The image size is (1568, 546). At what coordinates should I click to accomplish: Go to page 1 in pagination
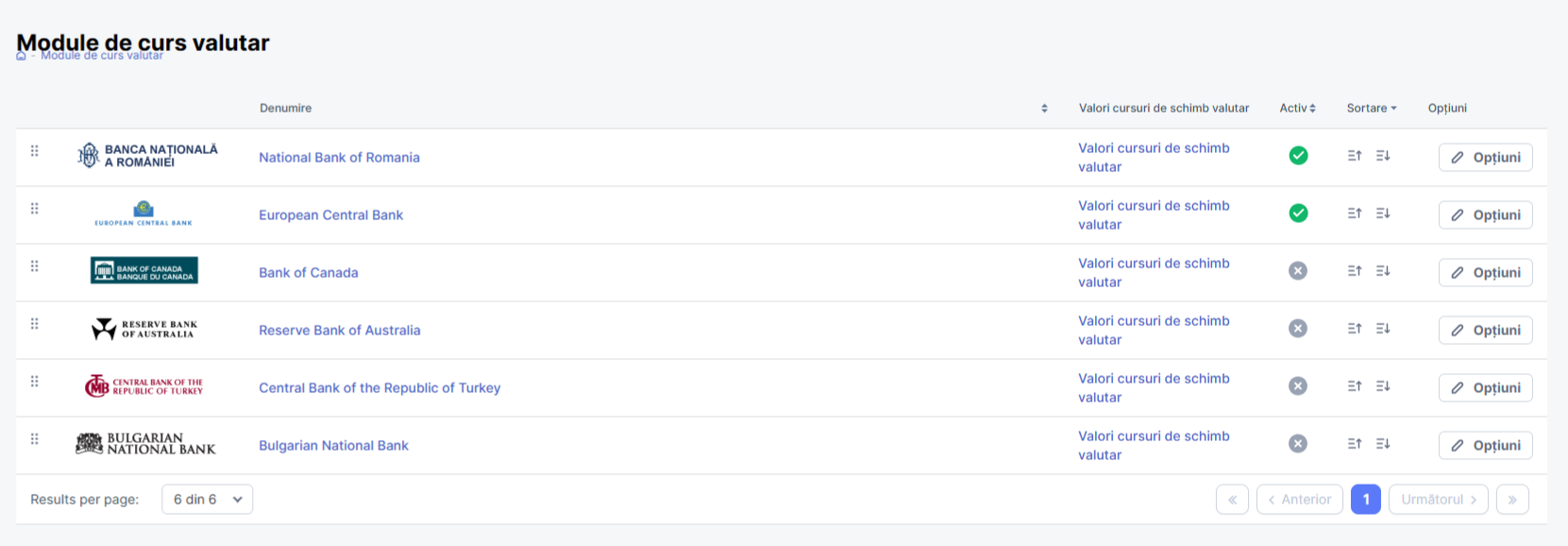coord(1366,500)
